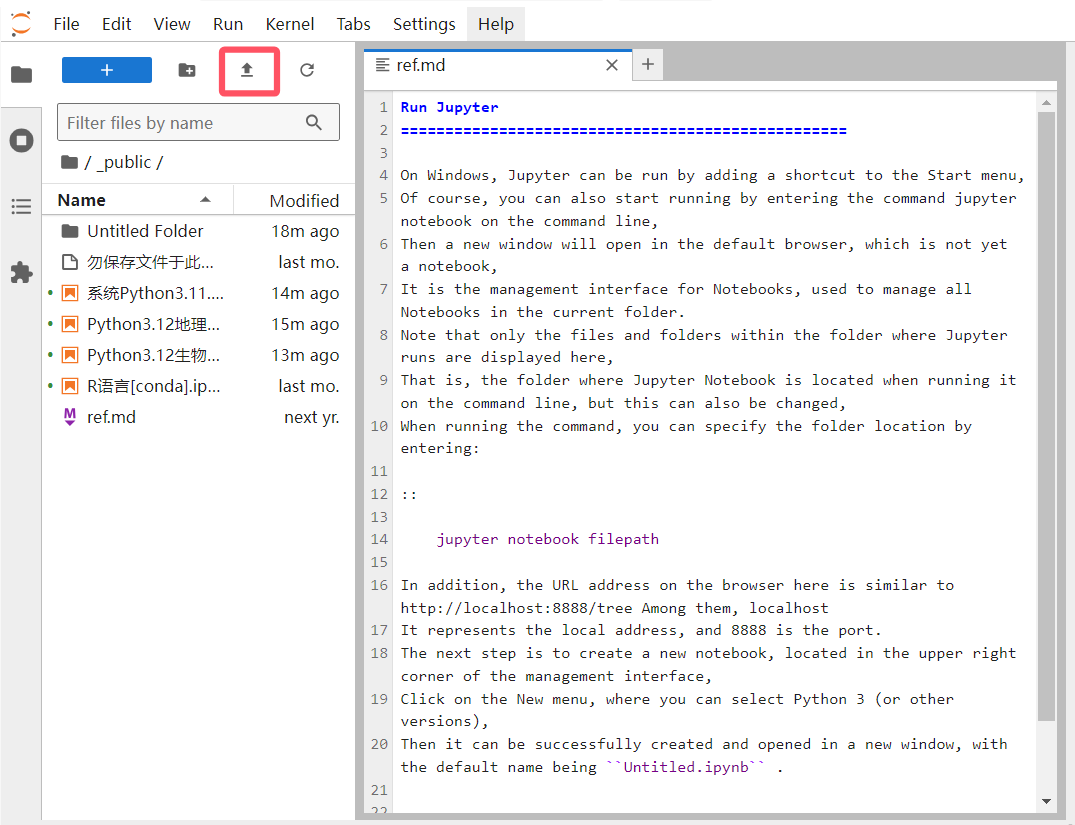The height and width of the screenshot is (825, 1075).
Task: Select the R语言[conda] notebook file
Action: (x=198, y=386)
